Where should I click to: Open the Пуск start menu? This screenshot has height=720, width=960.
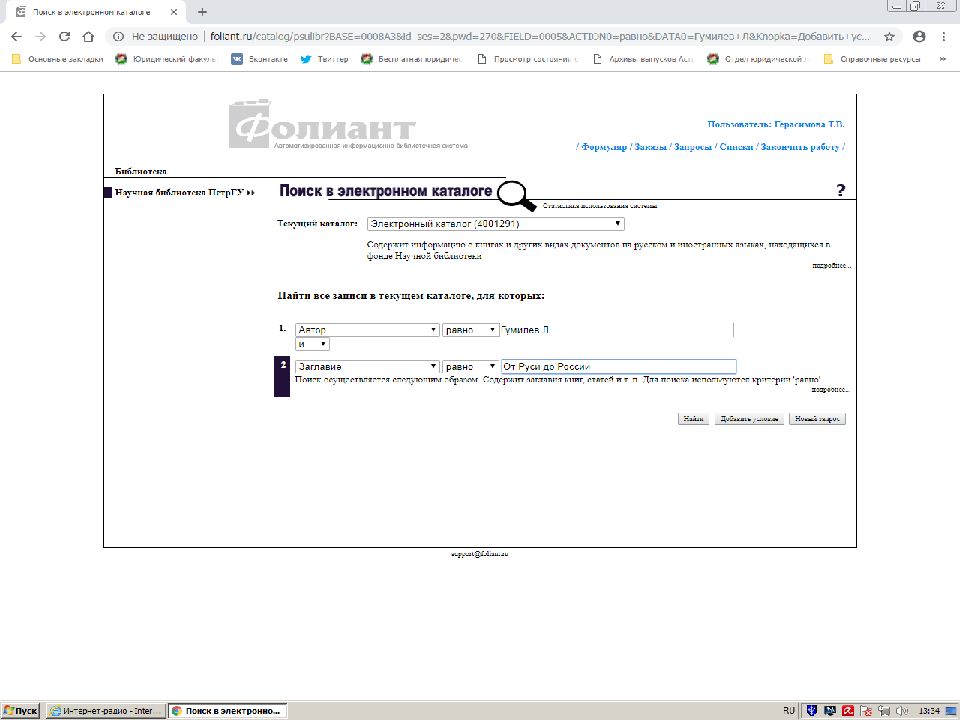20,710
